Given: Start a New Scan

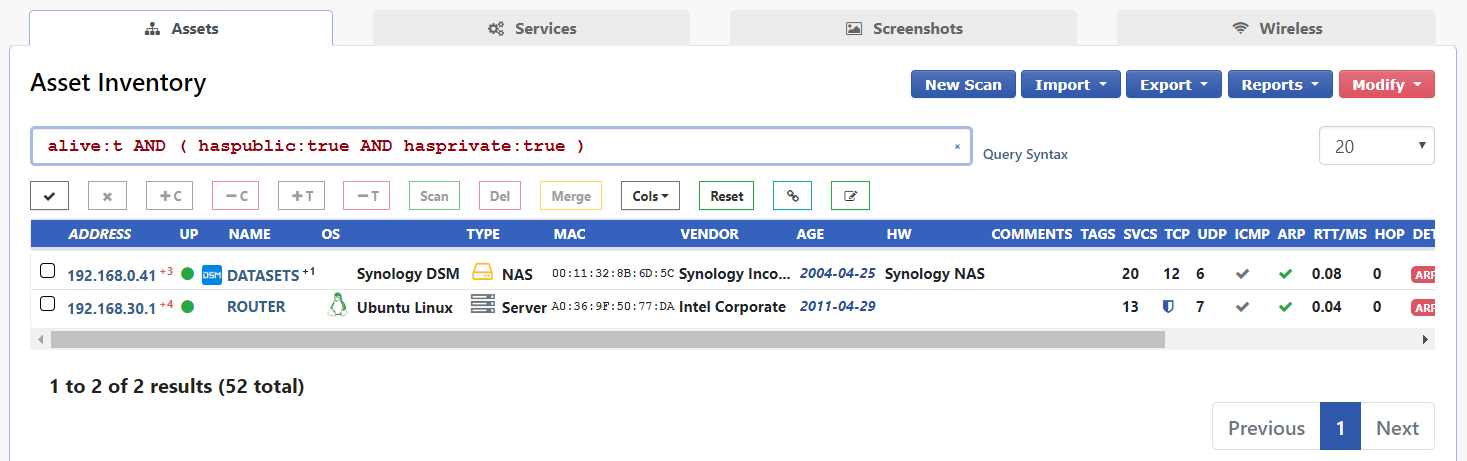Looking at the screenshot, I should click(962, 85).
